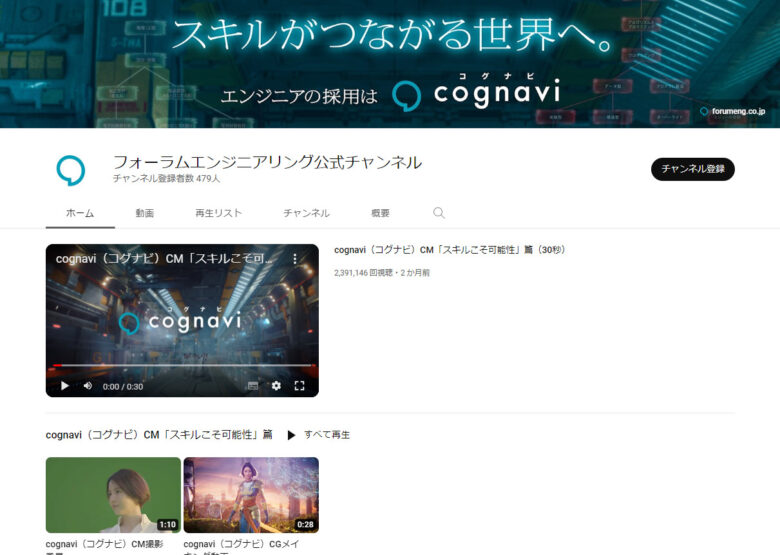
Task: Open the cognavi CGメイキング video title
Action: (x=241, y=546)
